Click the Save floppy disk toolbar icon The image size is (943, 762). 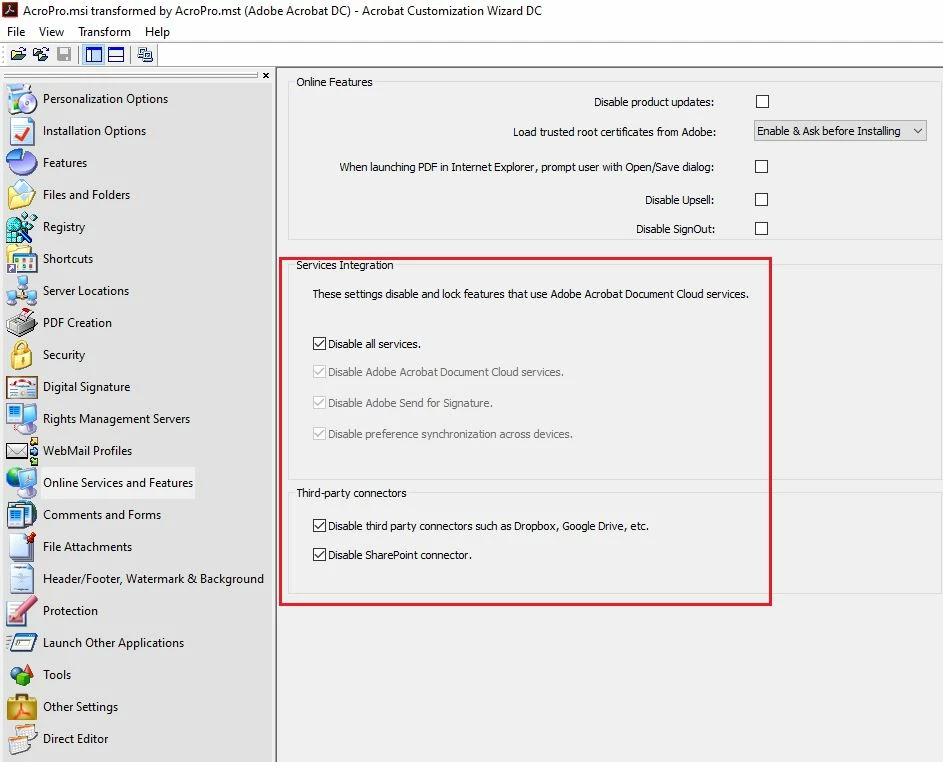[64, 55]
